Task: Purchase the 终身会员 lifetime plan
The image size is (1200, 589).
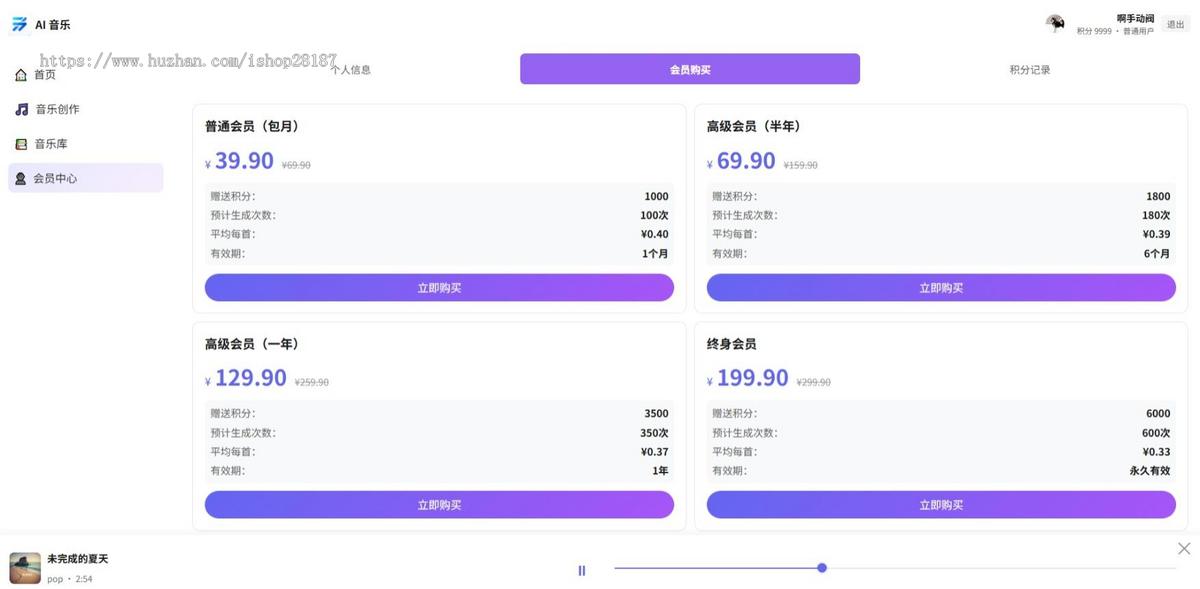Action: 941,504
